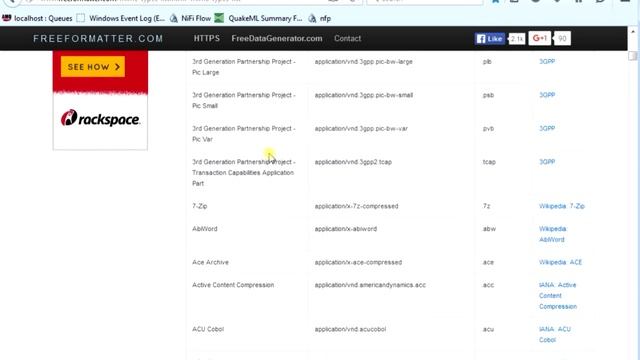640x360 pixels.
Task: Open the Wikipedia: ACE link
Action: (x=560, y=262)
